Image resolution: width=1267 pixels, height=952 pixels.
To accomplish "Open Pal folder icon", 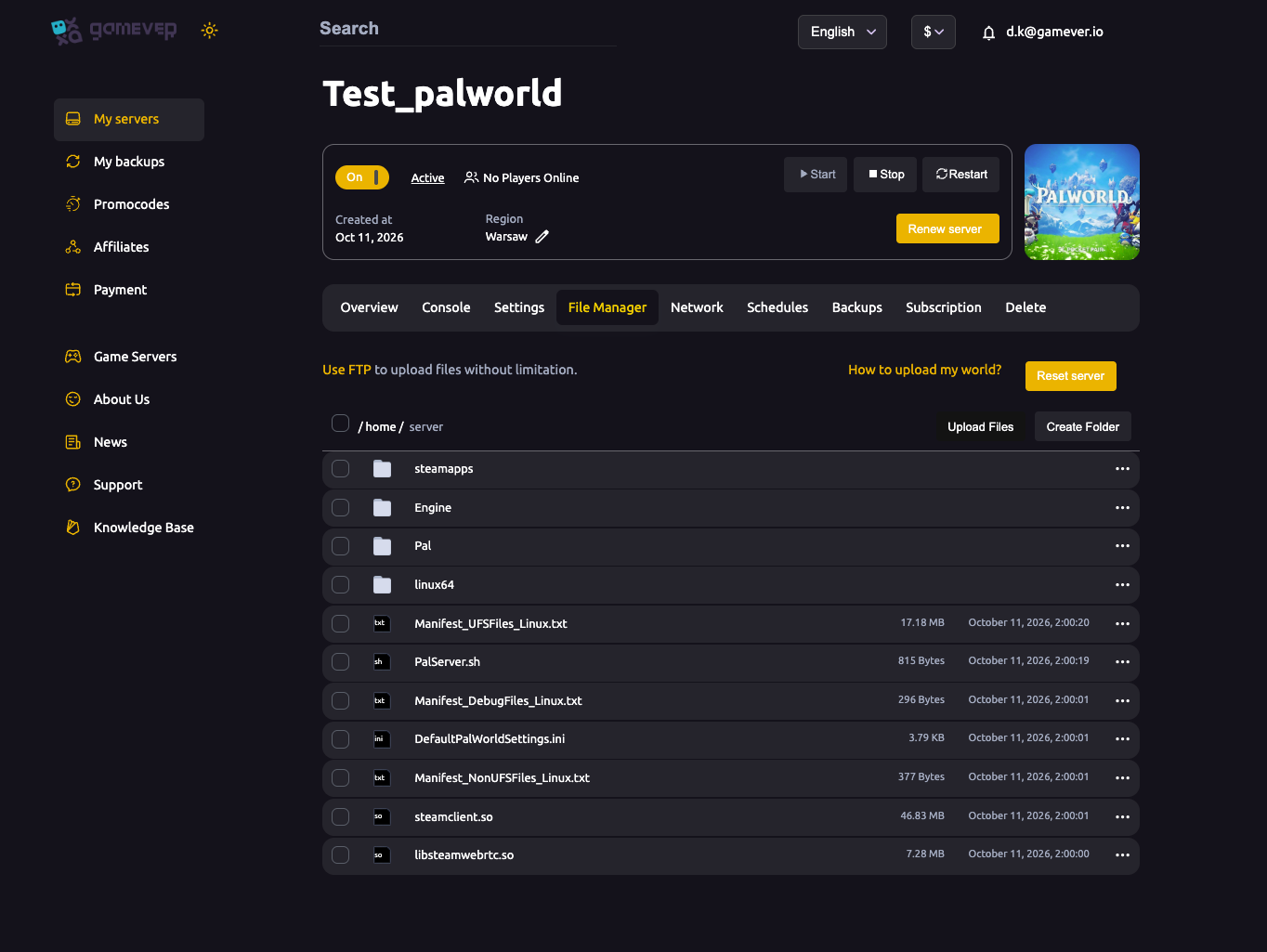I will (x=382, y=546).
